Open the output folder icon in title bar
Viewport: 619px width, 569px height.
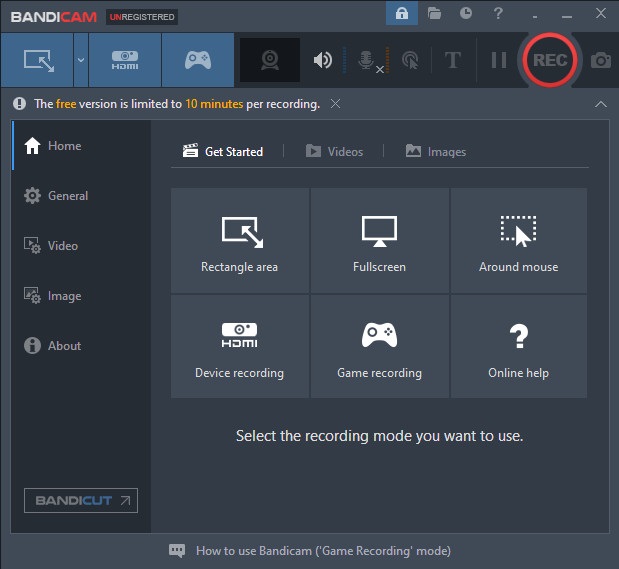(434, 13)
